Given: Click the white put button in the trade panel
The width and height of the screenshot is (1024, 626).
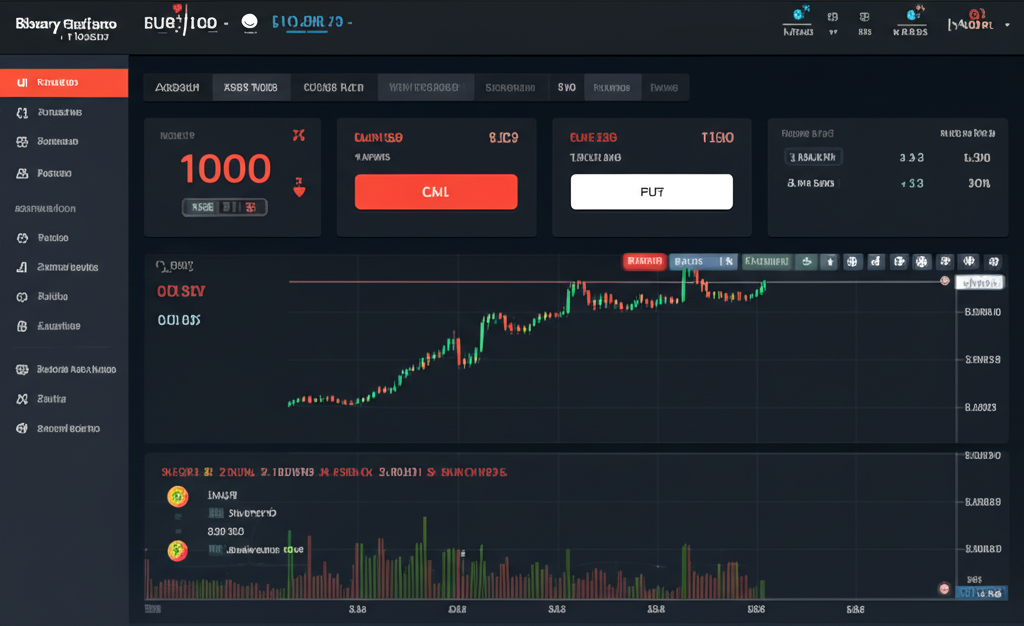Looking at the screenshot, I should coord(651,191).
